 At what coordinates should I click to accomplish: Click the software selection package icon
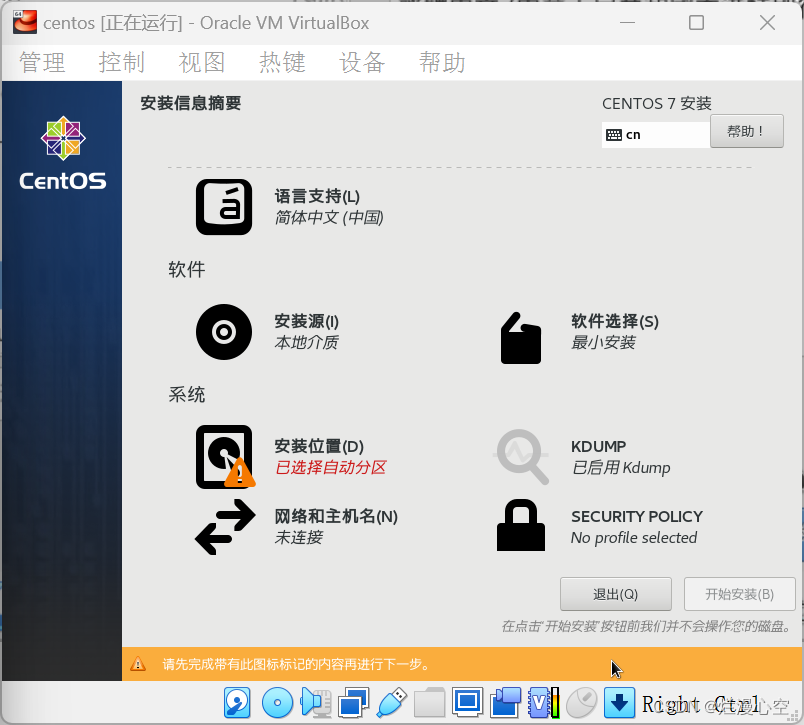point(520,338)
